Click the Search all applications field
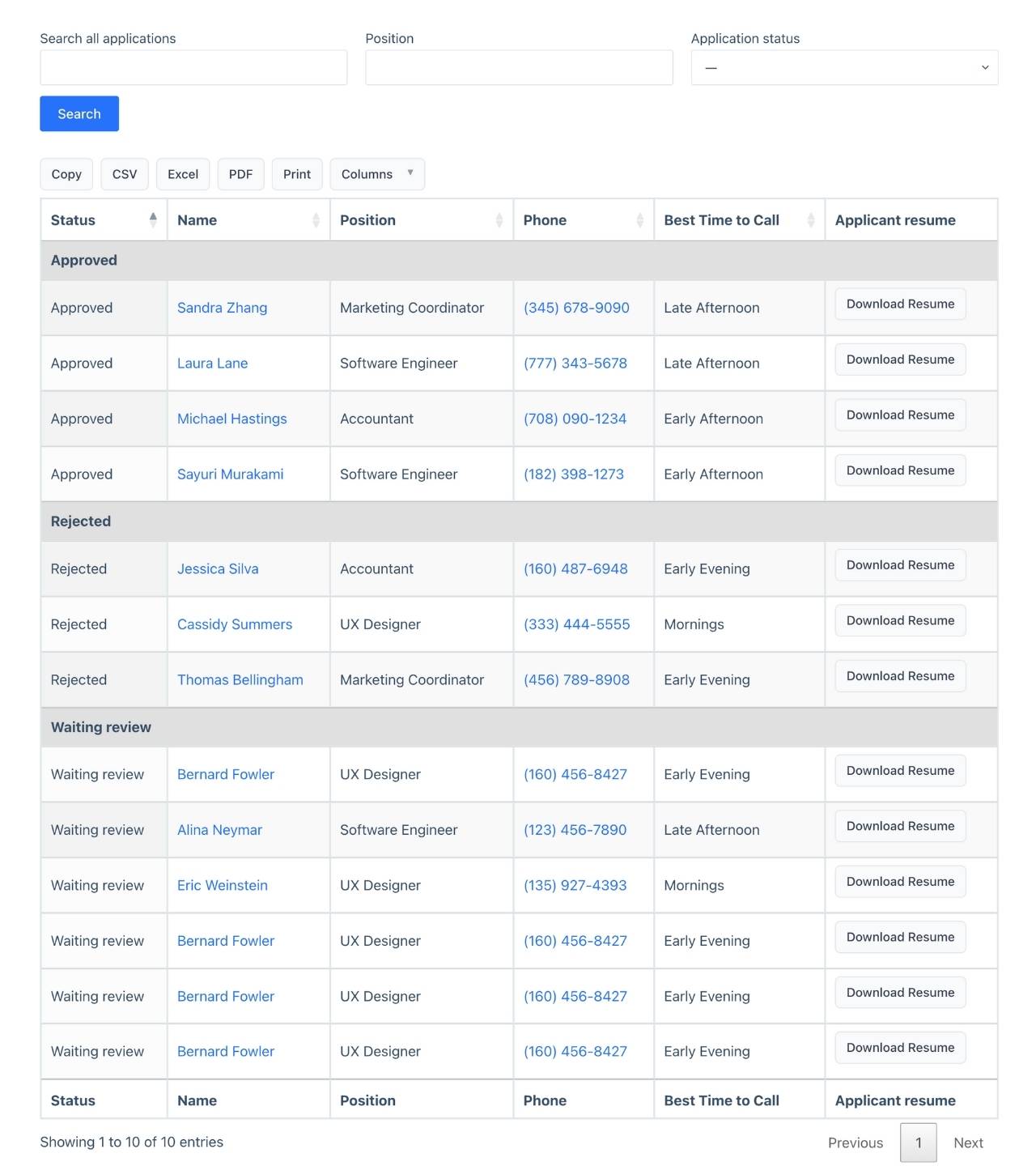 (x=193, y=67)
